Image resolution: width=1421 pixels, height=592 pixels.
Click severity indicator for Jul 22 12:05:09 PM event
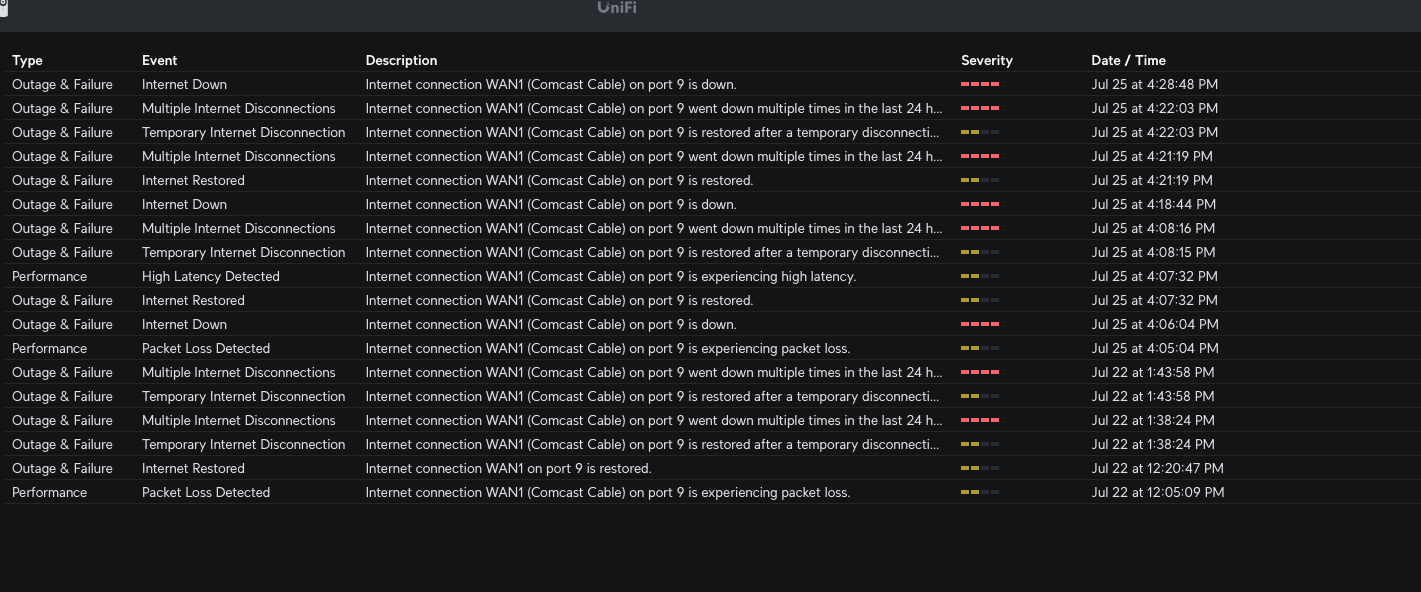click(x=980, y=492)
